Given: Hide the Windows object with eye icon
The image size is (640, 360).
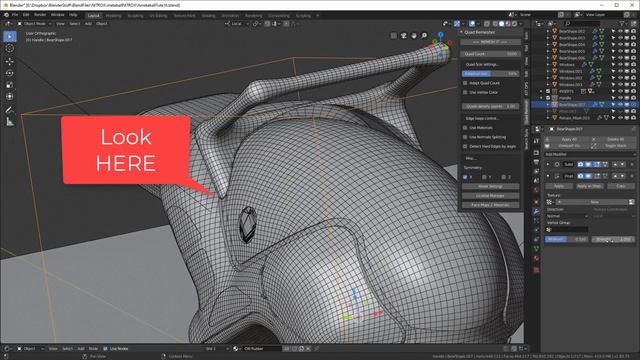Looking at the screenshot, I should [620, 64].
